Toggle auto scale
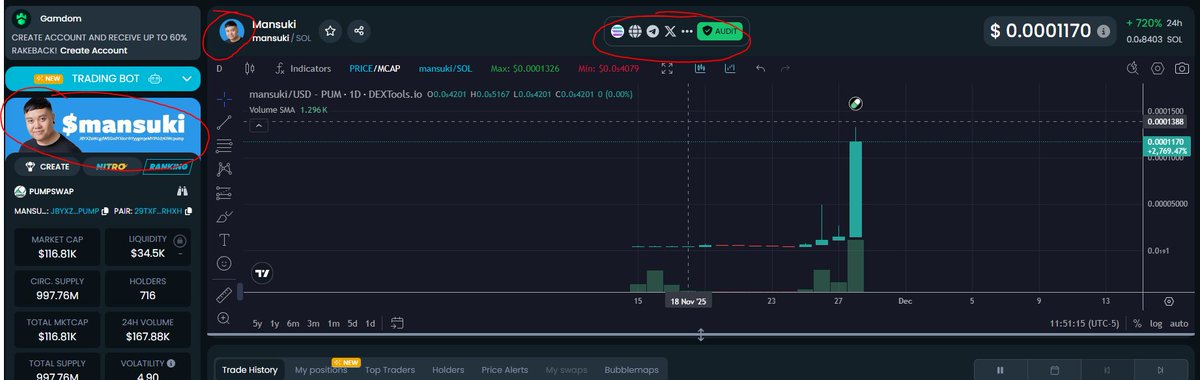The image size is (1200, 380). pos(1180,323)
